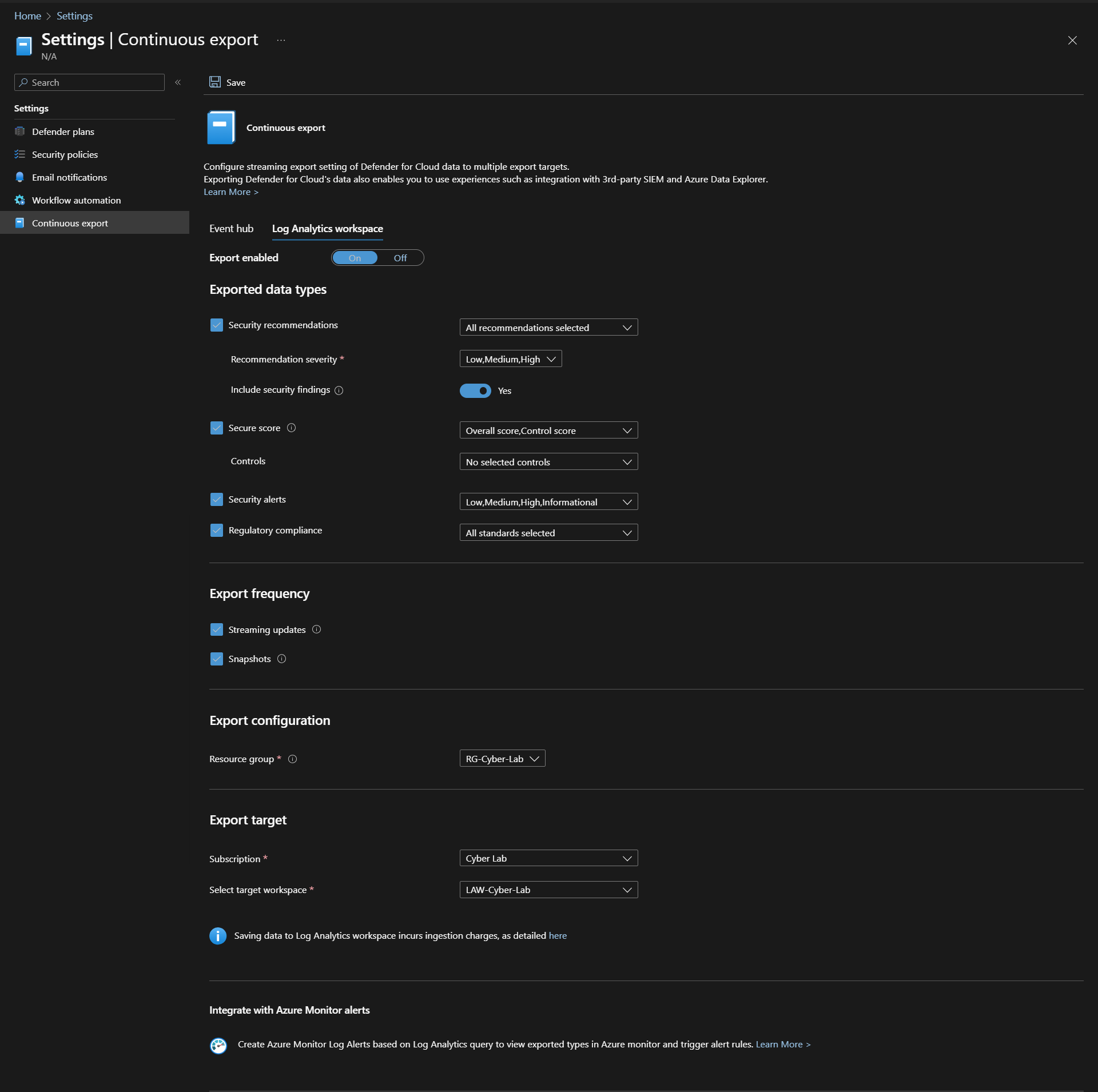This screenshot has height=1092, width=1098.
Task: Click the Save button
Action: click(228, 82)
